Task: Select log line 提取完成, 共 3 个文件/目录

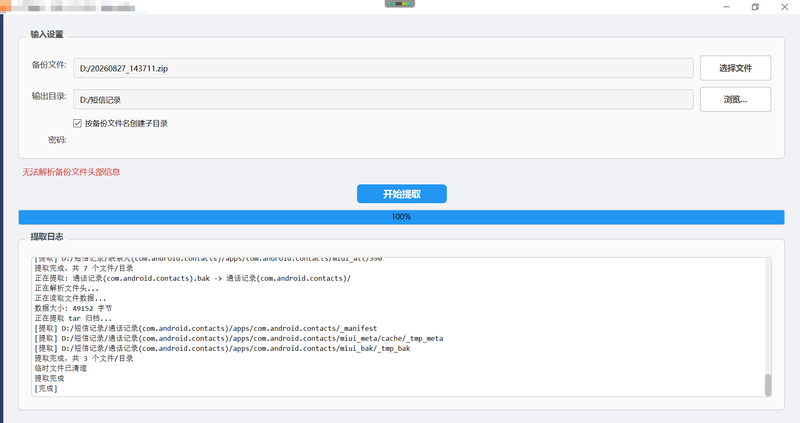Action: coord(84,358)
